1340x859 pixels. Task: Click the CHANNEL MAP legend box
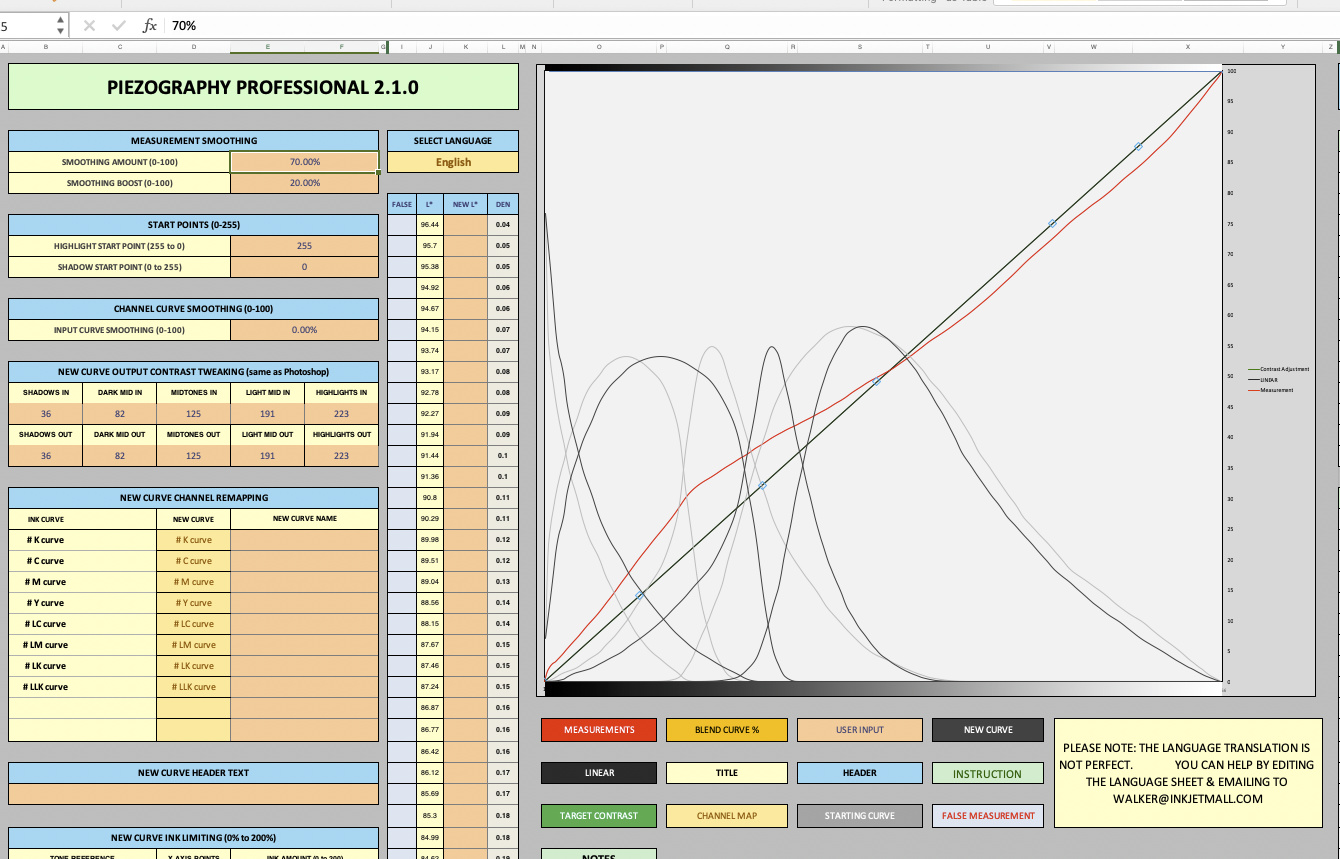pyautogui.click(x=727, y=816)
